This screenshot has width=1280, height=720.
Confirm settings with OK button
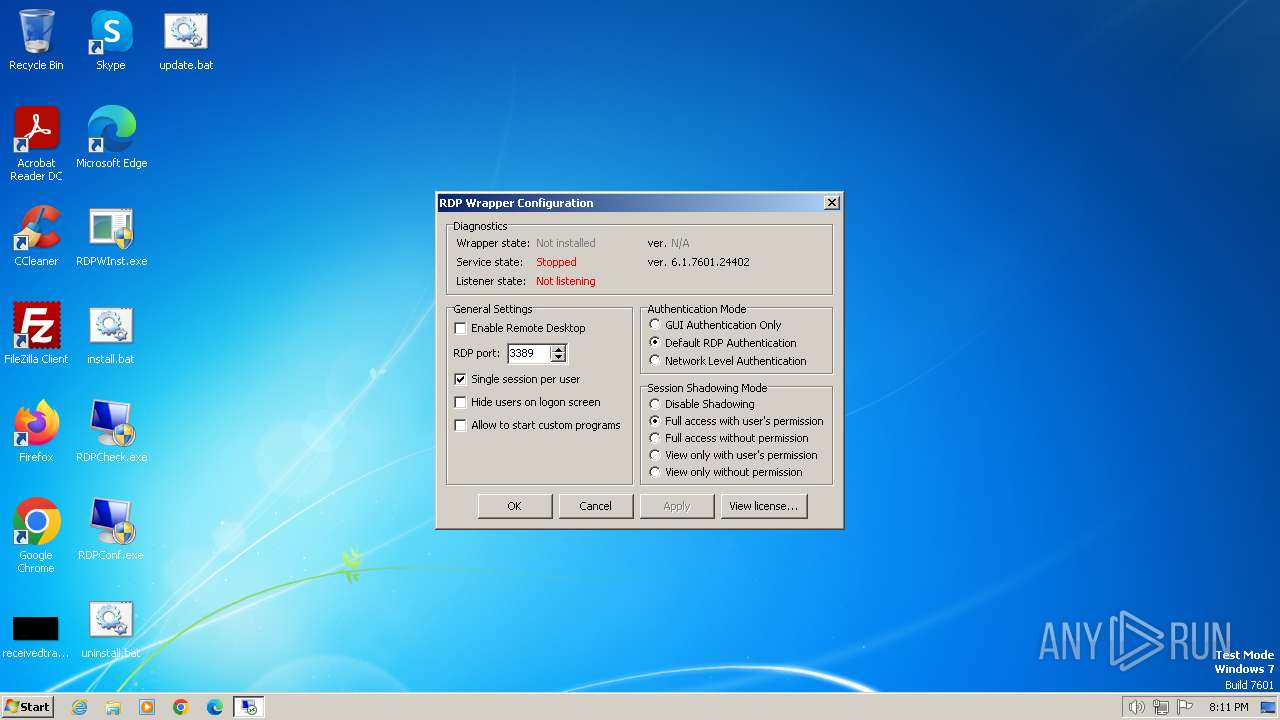tap(515, 506)
